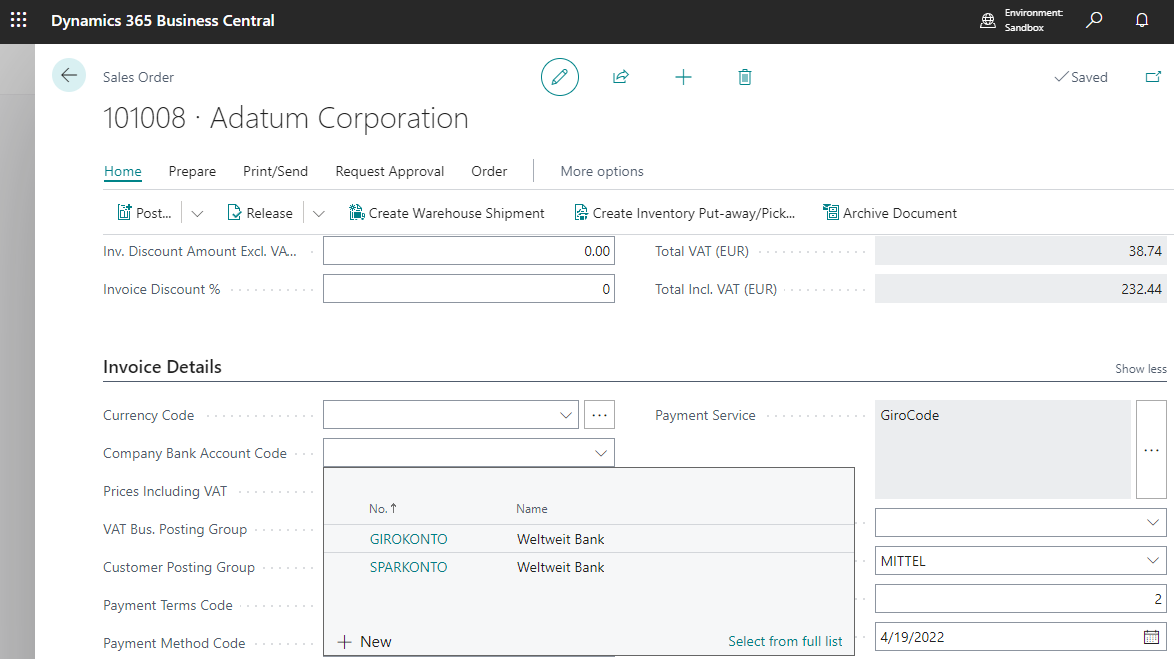Click the share icon
1174x659 pixels.
[621, 77]
